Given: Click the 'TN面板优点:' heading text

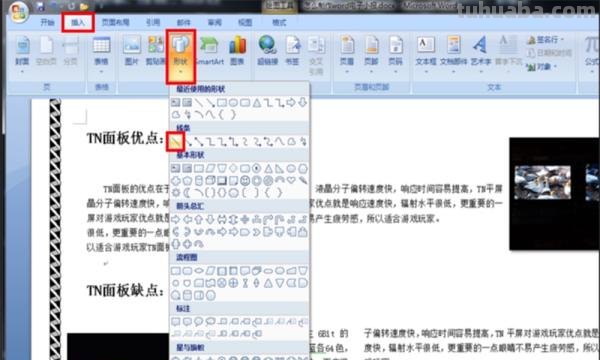Looking at the screenshot, I should (x=126, y=138).
